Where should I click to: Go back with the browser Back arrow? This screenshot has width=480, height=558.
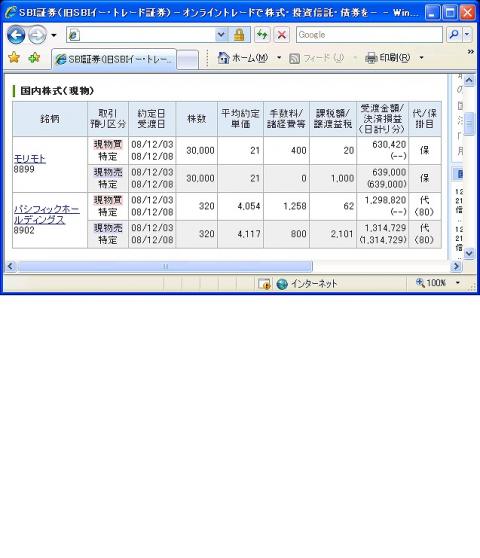point(16,35)
